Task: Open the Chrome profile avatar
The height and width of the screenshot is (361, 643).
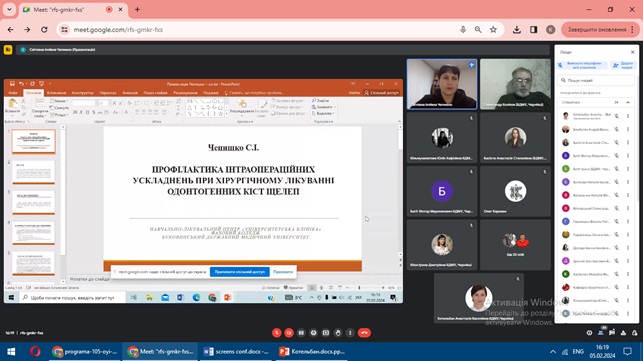Action: click(551, 30)
